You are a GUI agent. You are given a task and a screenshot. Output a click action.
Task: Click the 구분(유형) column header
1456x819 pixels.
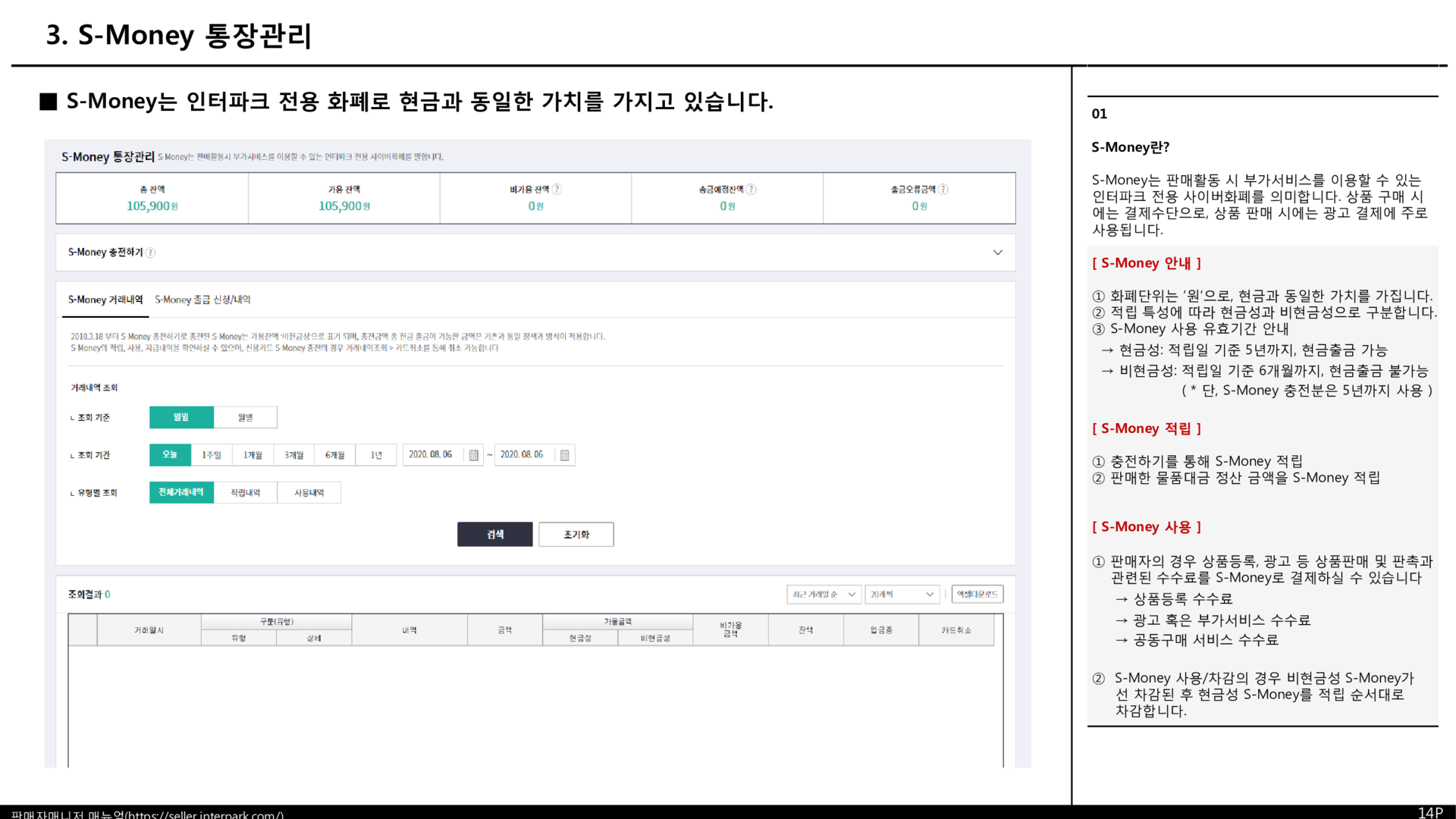pos(277,622)
